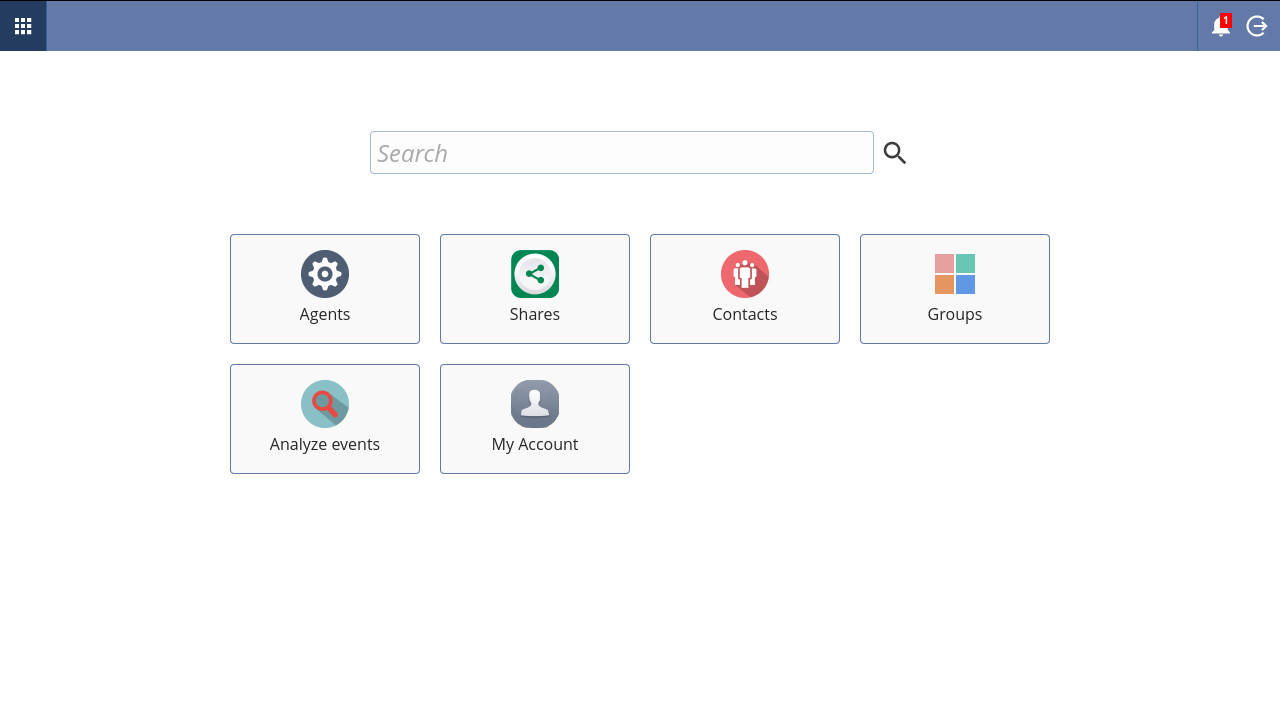1280x720 pixels.
Task: Click the My Account user icon
Action: (x=534, y=403)
